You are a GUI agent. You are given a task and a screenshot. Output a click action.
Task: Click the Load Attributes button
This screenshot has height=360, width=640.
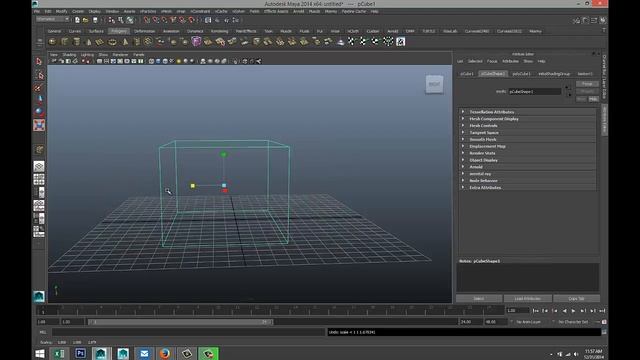528,299
